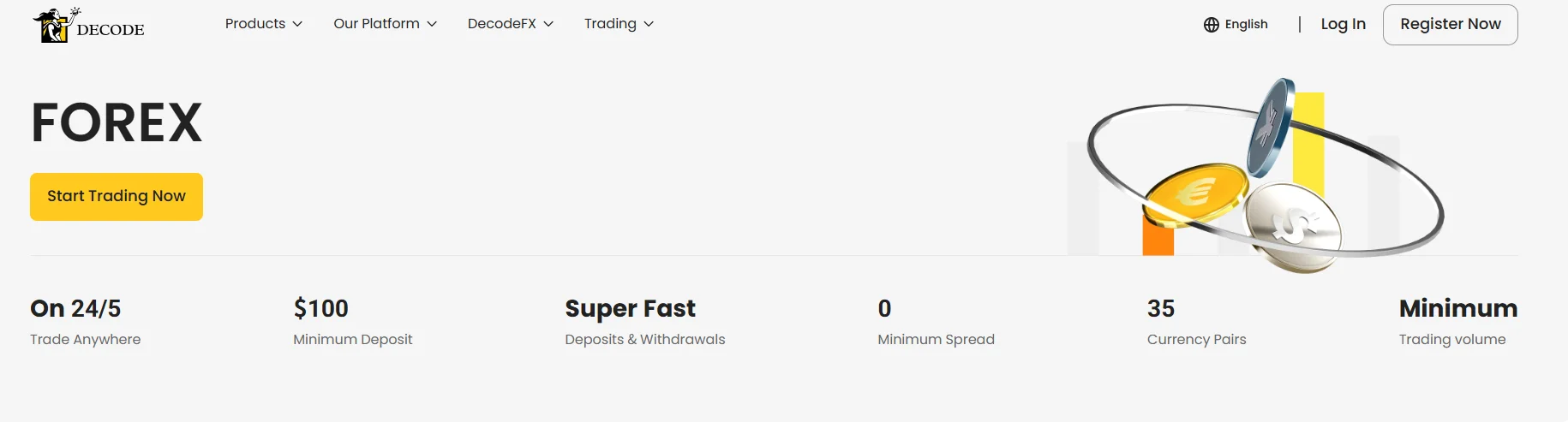Click the blue yen coin graphic
1568x422 pixels.
[1271, 127]
